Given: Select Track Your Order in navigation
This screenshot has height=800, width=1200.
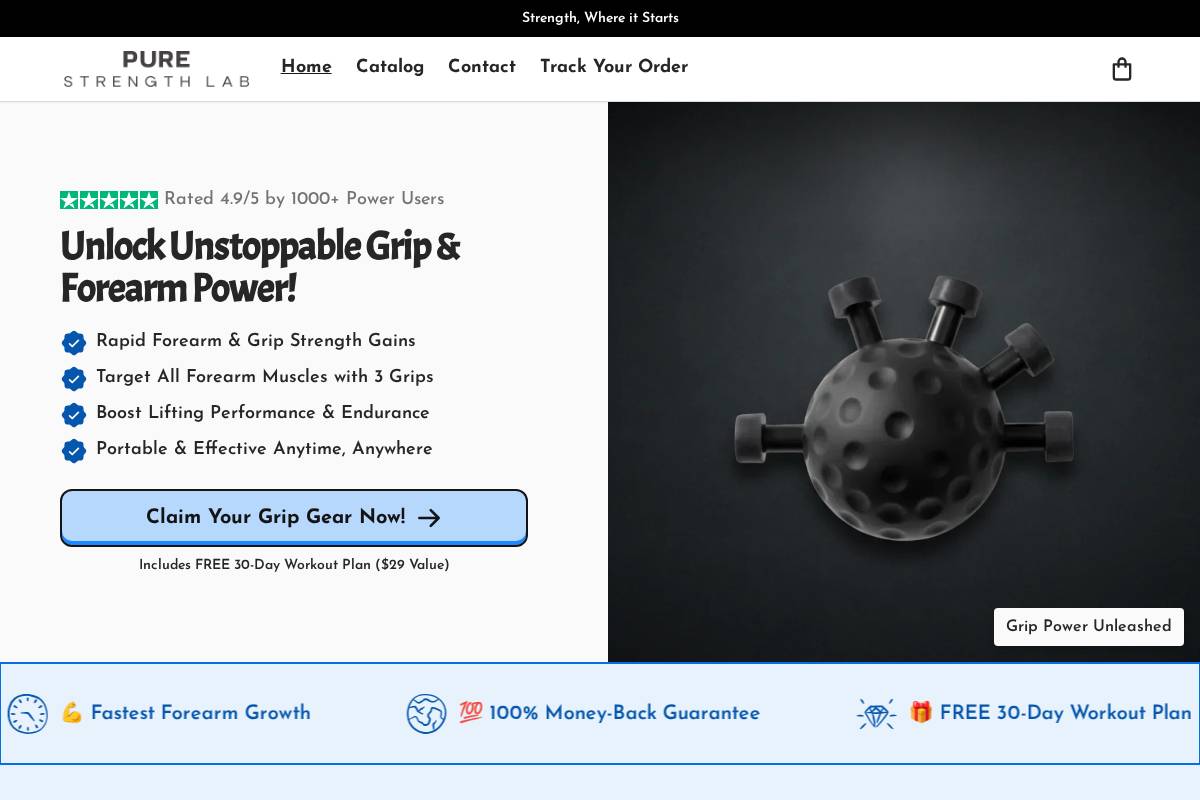Looking at the screenshot, I should coord(614,67).
